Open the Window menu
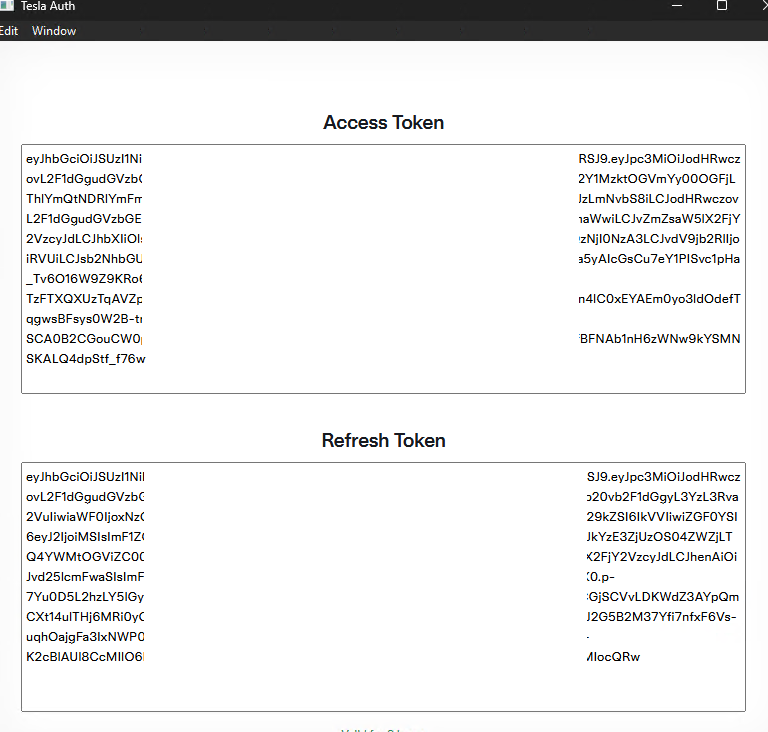Image resolution: width=768 pixels, height=732 pixels. coord(54,31)
